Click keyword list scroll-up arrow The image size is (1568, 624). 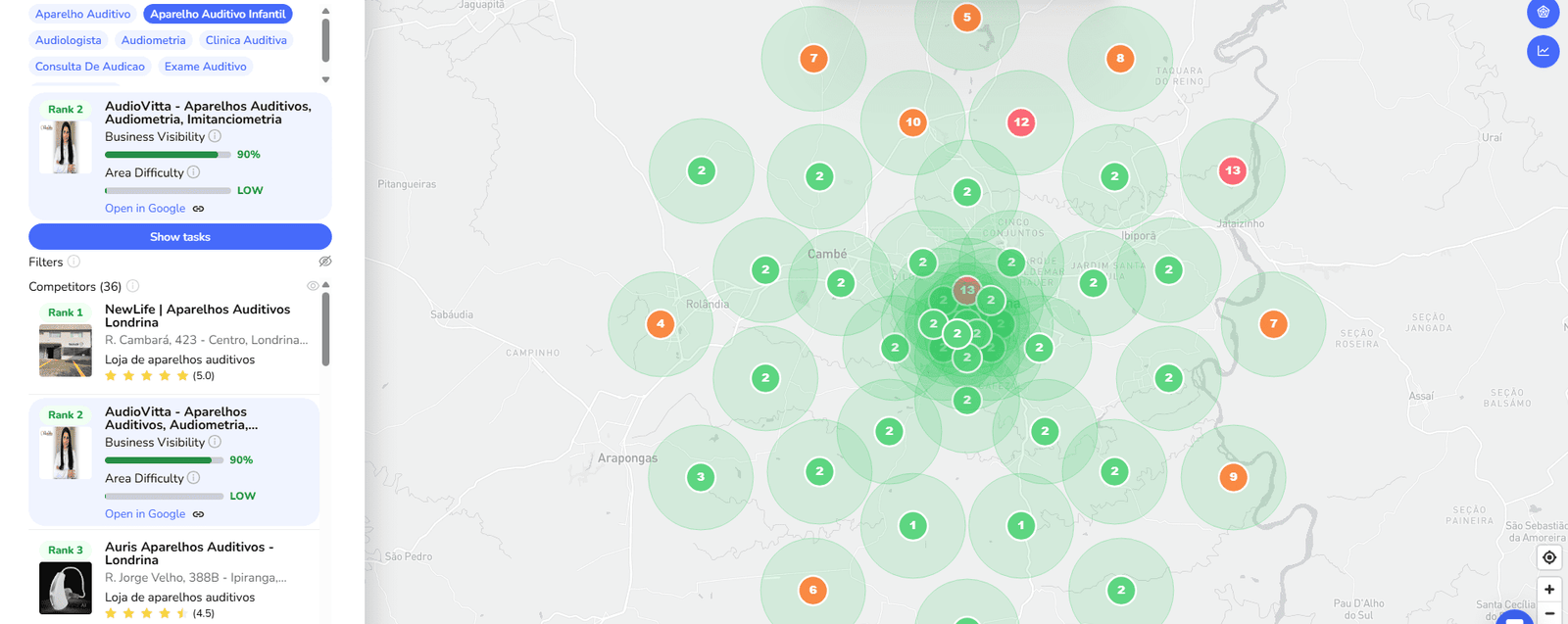pos(326,12)
